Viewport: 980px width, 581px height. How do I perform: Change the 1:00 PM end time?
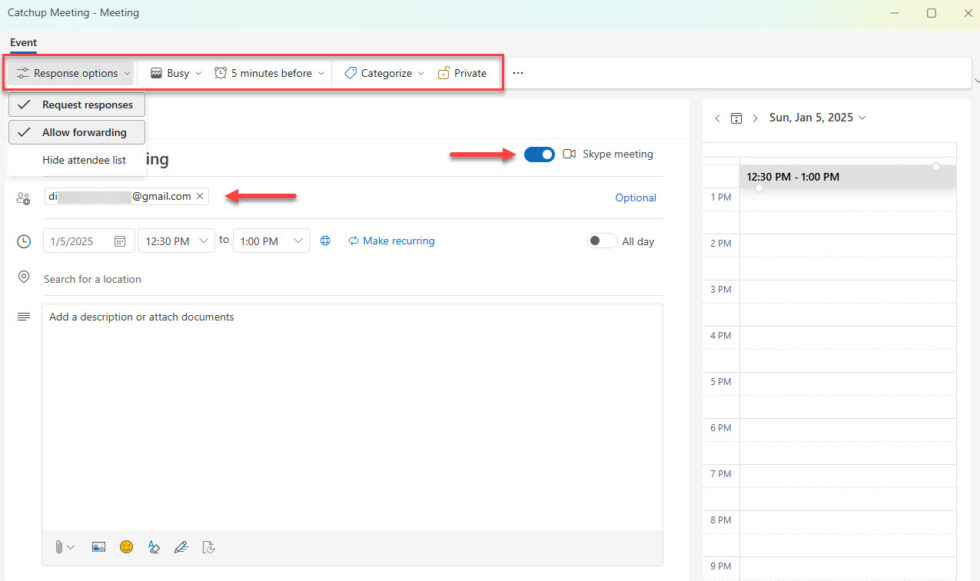271,241
